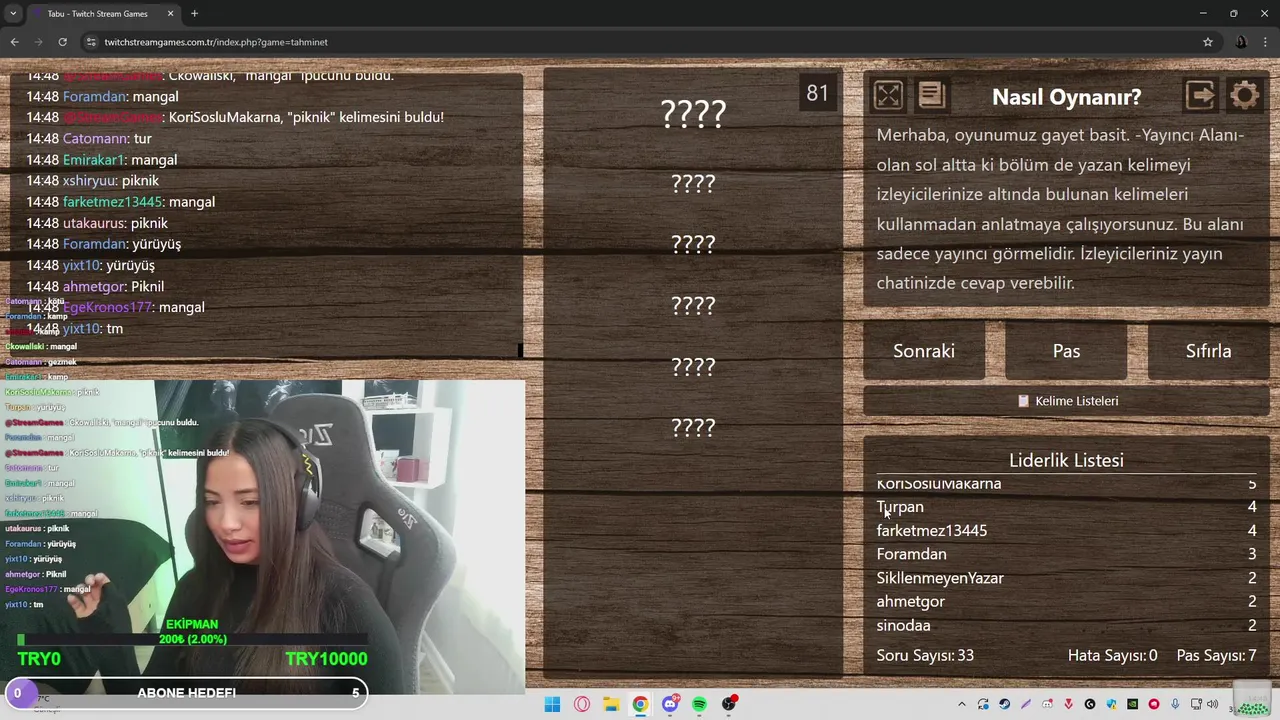Click the microphone tray icon
This screenshot has width=1280, height=720.
(1175, 704)
